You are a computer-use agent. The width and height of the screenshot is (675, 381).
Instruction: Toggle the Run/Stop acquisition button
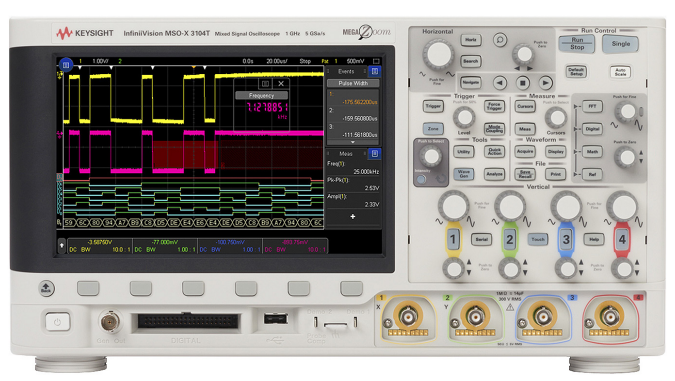[576, 43]
